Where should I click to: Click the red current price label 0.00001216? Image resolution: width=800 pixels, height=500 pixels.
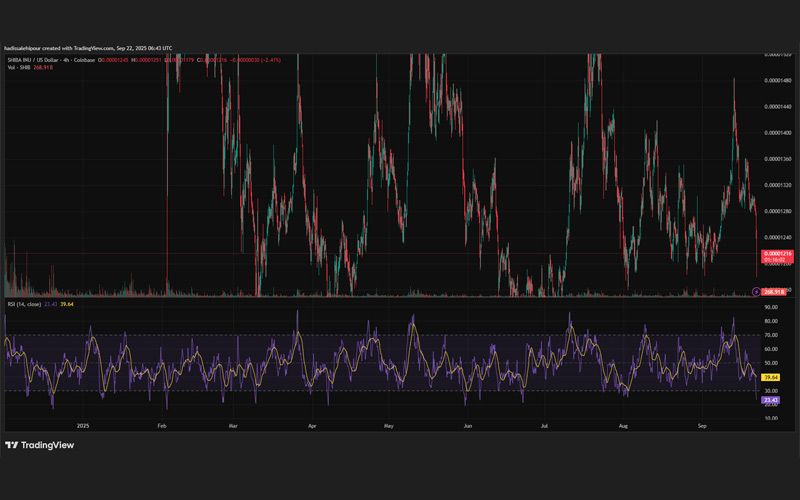point(777,256)
